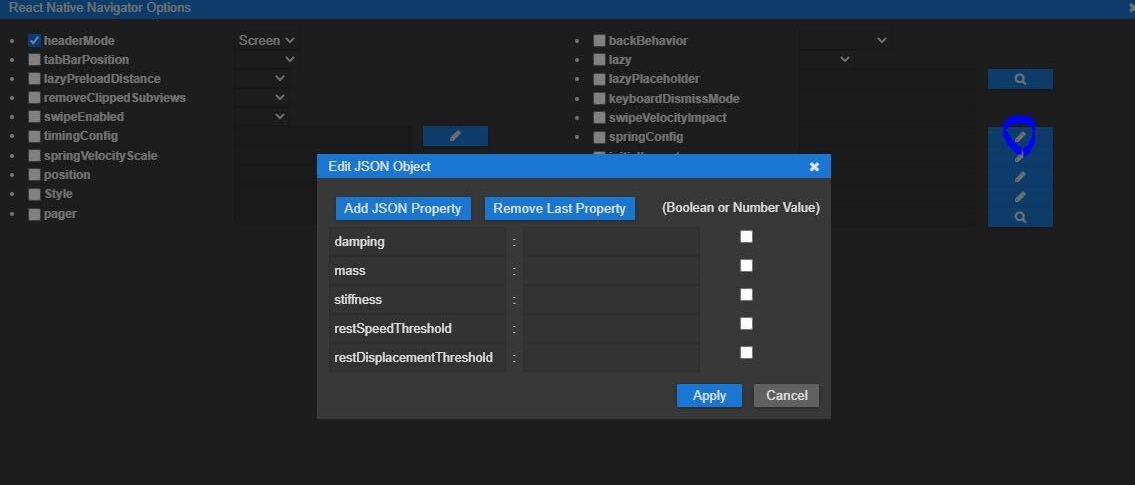This screenshot has height=485, width=1135.
Task: Click the stiffness property name field
Action: [x=417, y=300]
